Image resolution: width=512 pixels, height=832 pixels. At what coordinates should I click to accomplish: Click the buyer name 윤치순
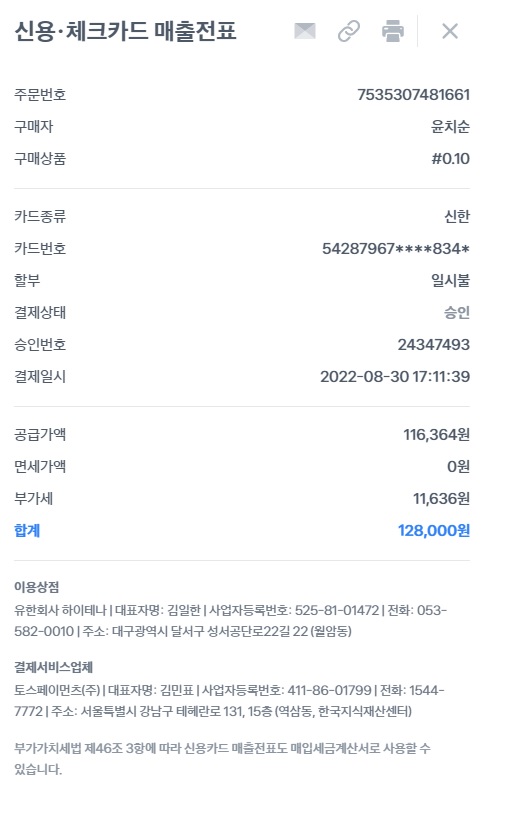pos(450,126)
